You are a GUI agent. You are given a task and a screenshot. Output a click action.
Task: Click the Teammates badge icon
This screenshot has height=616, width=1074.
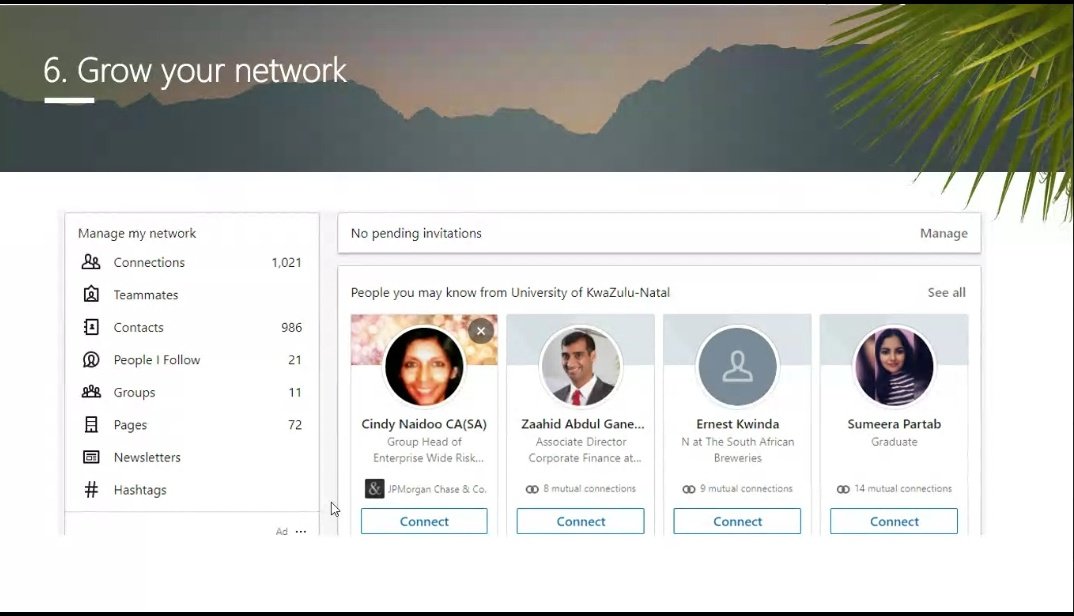[91, 294]
